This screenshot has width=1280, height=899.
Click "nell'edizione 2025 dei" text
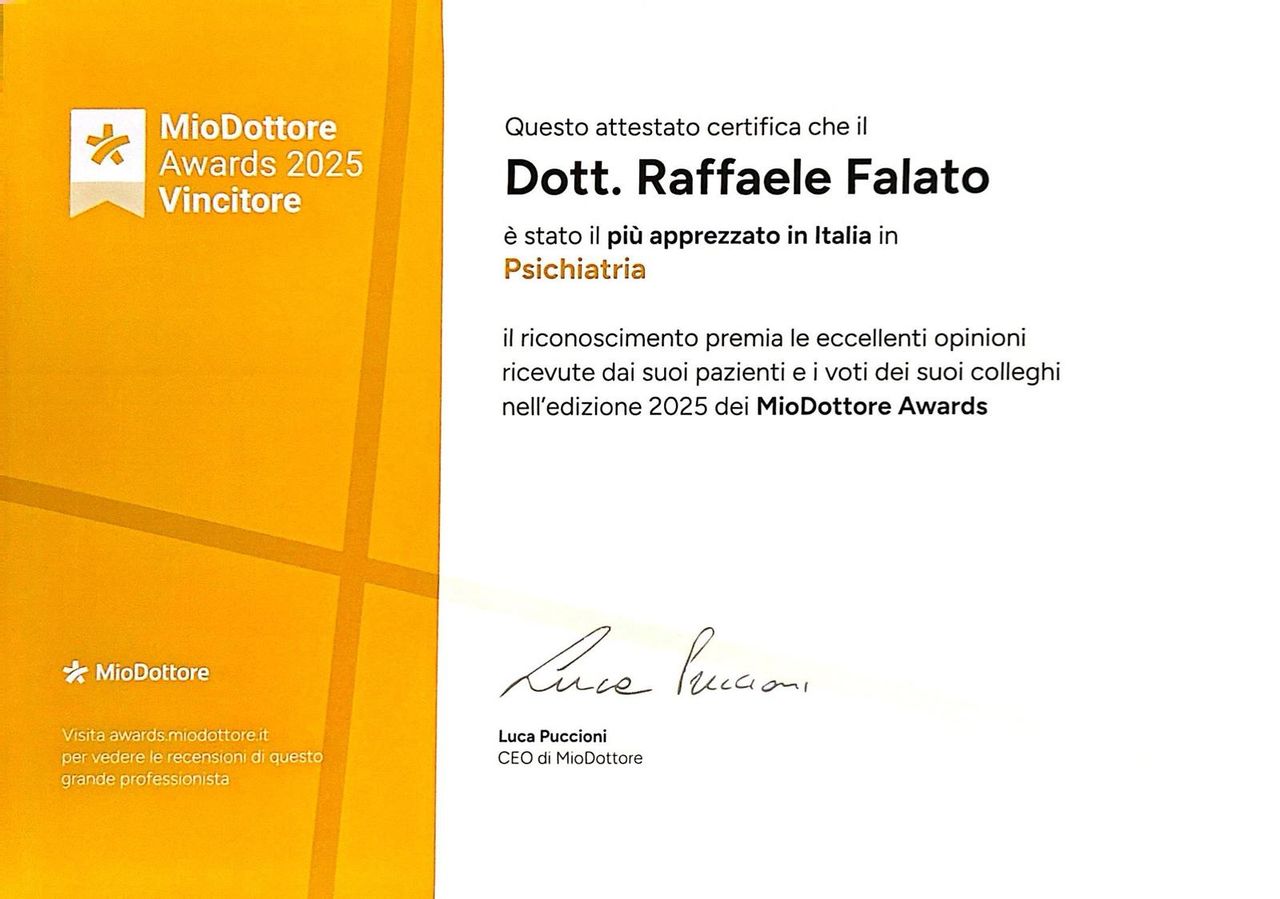(625, 407)
